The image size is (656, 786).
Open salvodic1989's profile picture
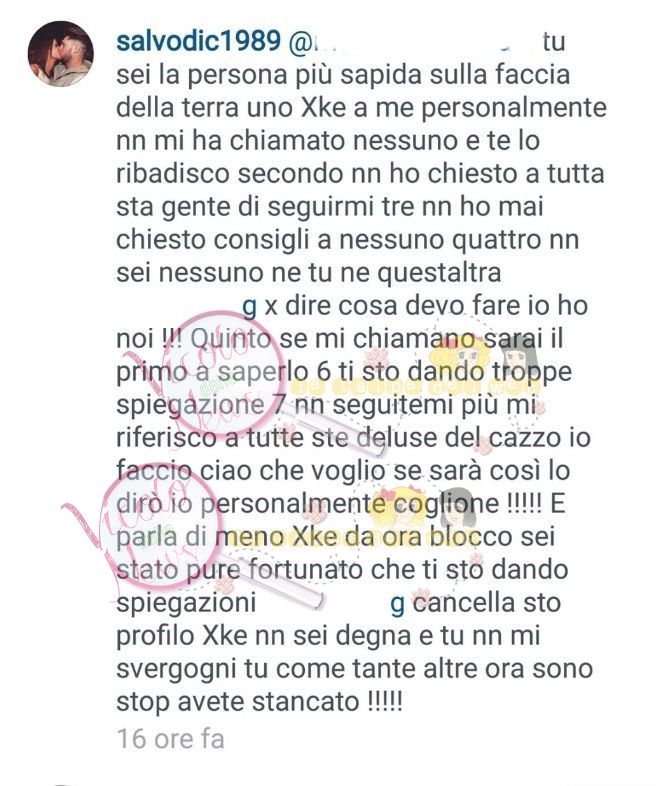pyautogui.click(x=61, y=54)
